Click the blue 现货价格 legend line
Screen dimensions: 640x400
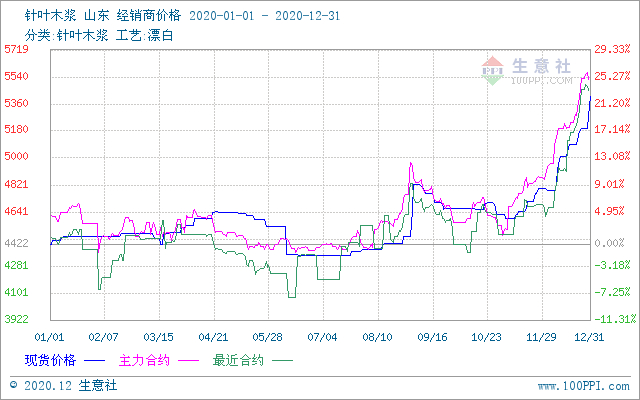click(95, 359)
